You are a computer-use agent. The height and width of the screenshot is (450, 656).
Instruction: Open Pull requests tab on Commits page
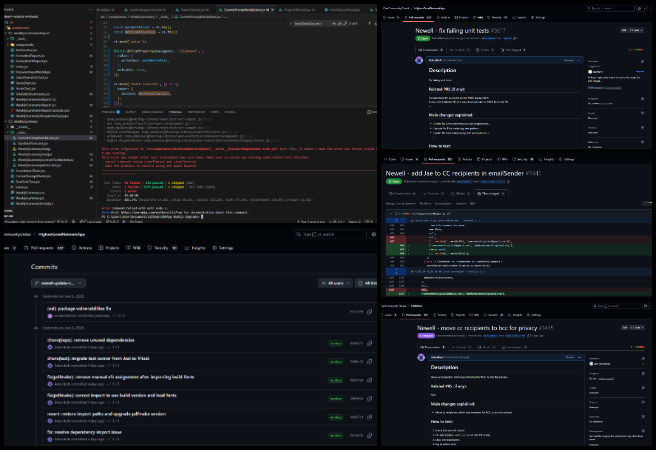45,248
